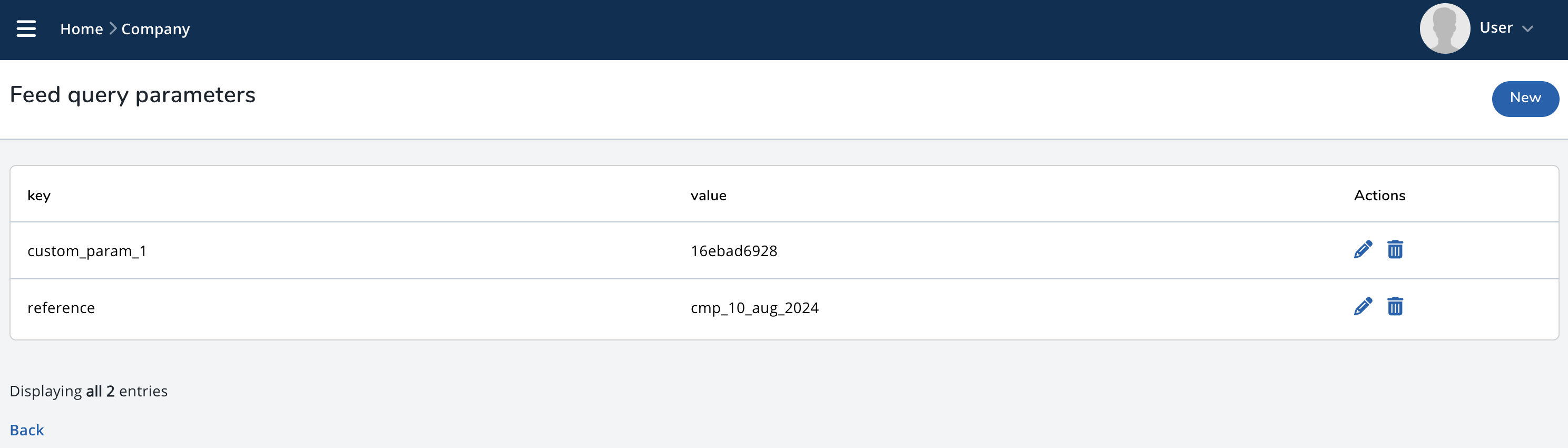1568x448 pixels.
Task: Navigate to Company breadcrumb link
Action: (155, 29)
